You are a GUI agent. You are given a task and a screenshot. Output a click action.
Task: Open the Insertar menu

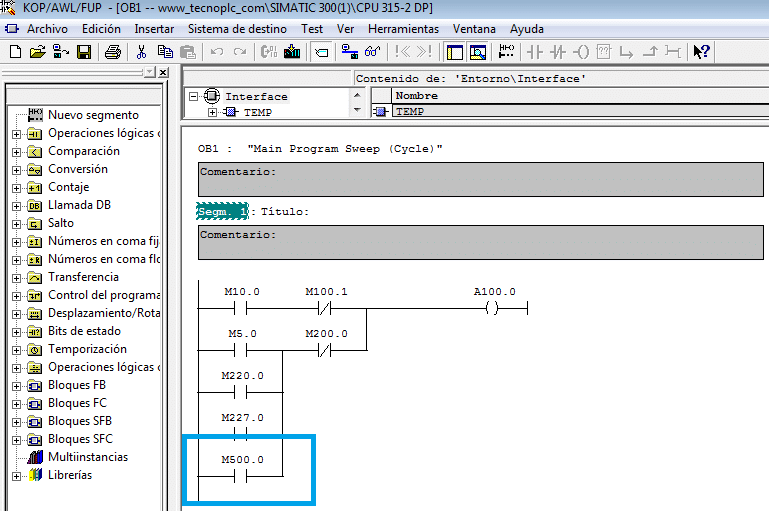click(154, 29)
